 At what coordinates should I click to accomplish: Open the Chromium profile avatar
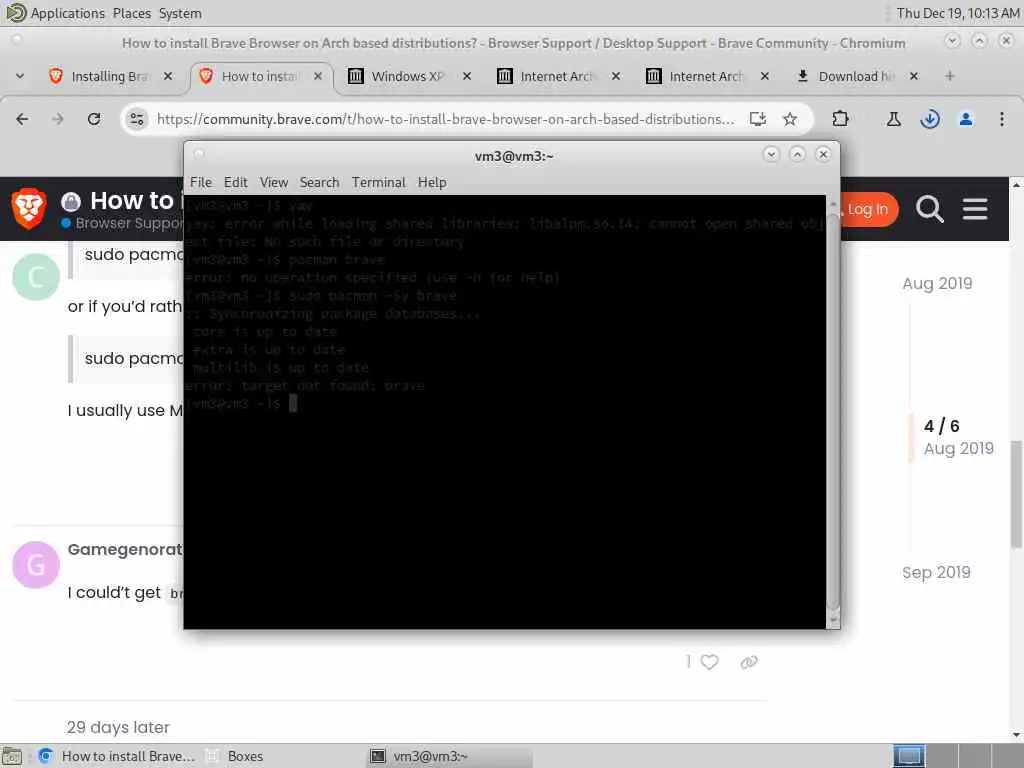point(966,119)
